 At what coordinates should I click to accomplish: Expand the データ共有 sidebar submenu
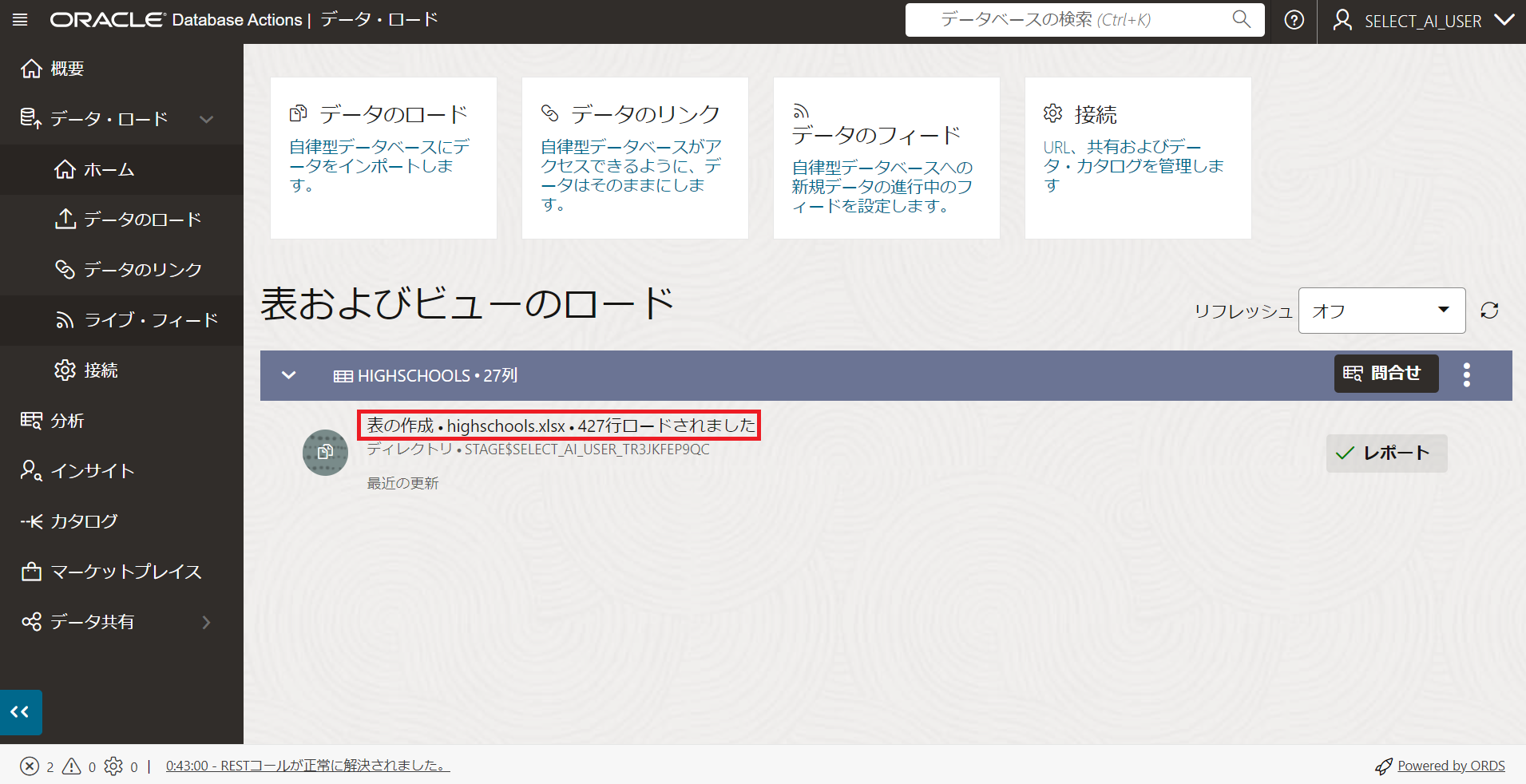pyautogui.click(x=206, y=622)
